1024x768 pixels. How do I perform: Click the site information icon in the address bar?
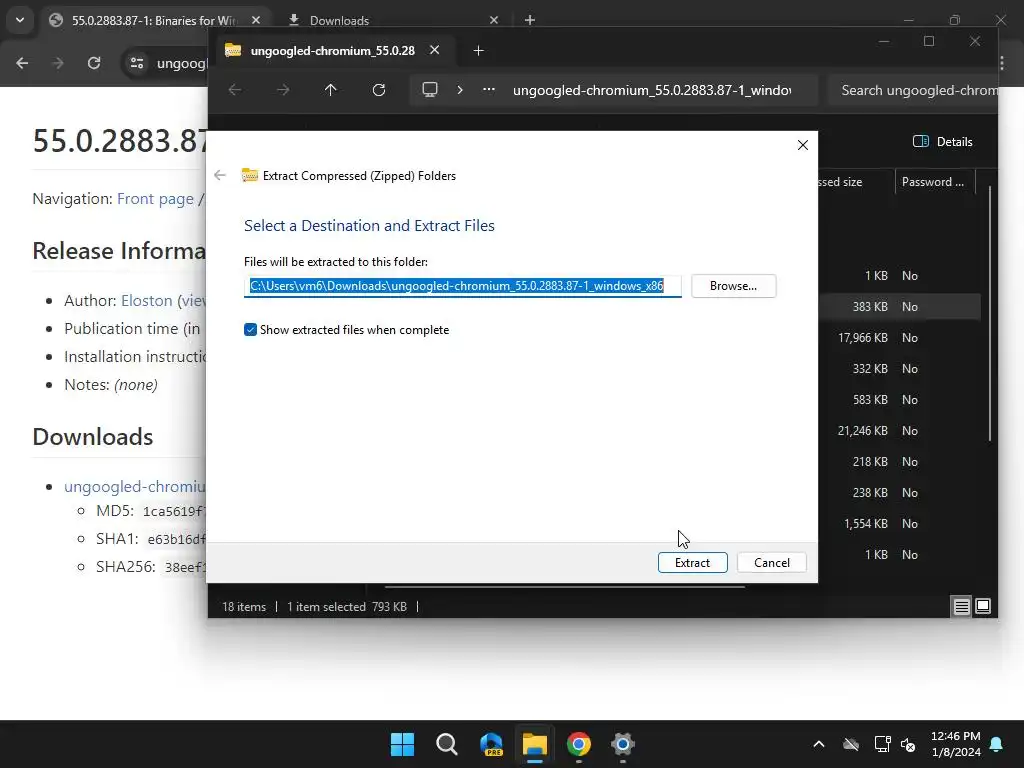(136, 63)
